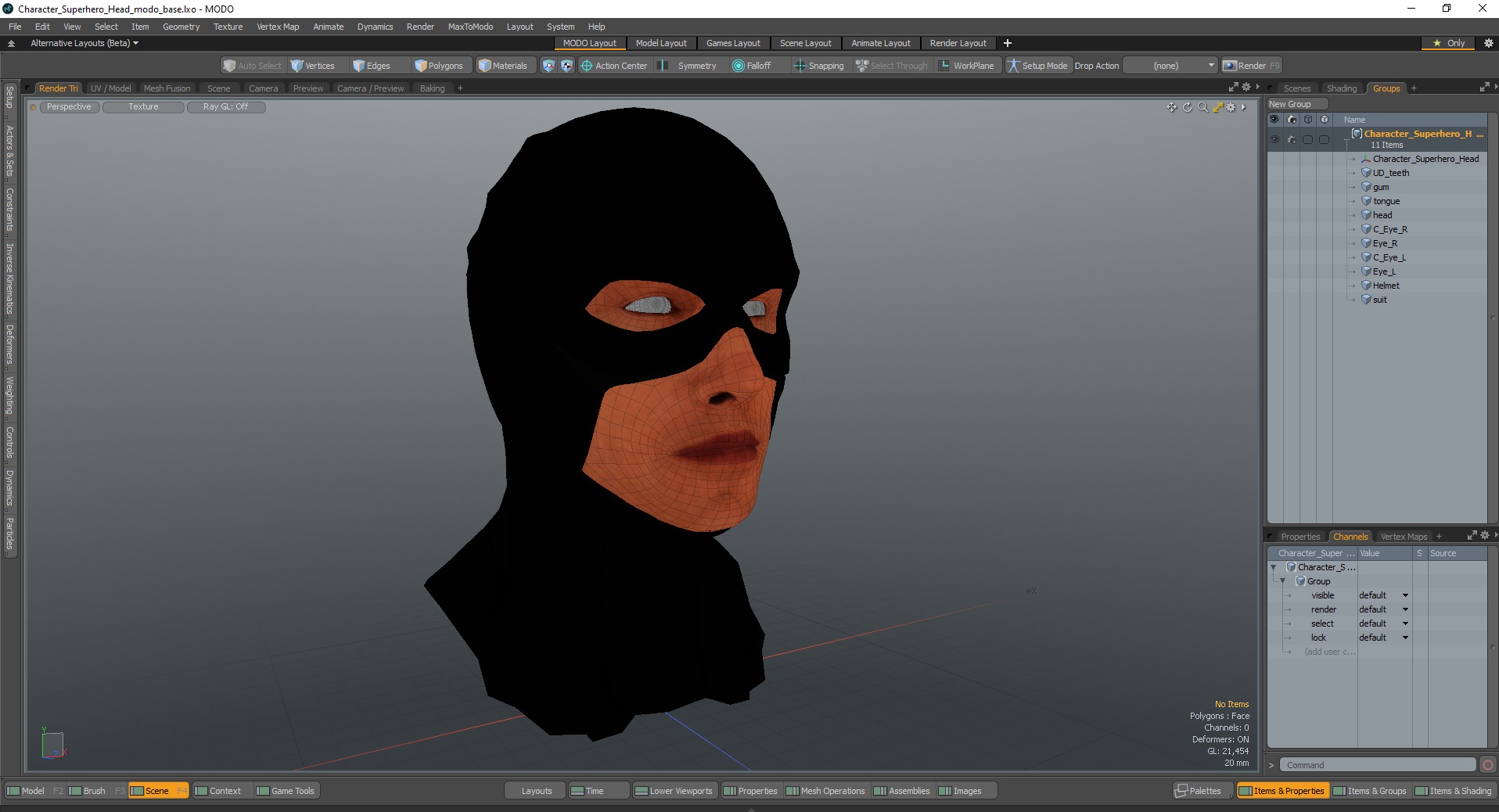Click the Texture shading style button
The image size is (1499, 812).
143,106
